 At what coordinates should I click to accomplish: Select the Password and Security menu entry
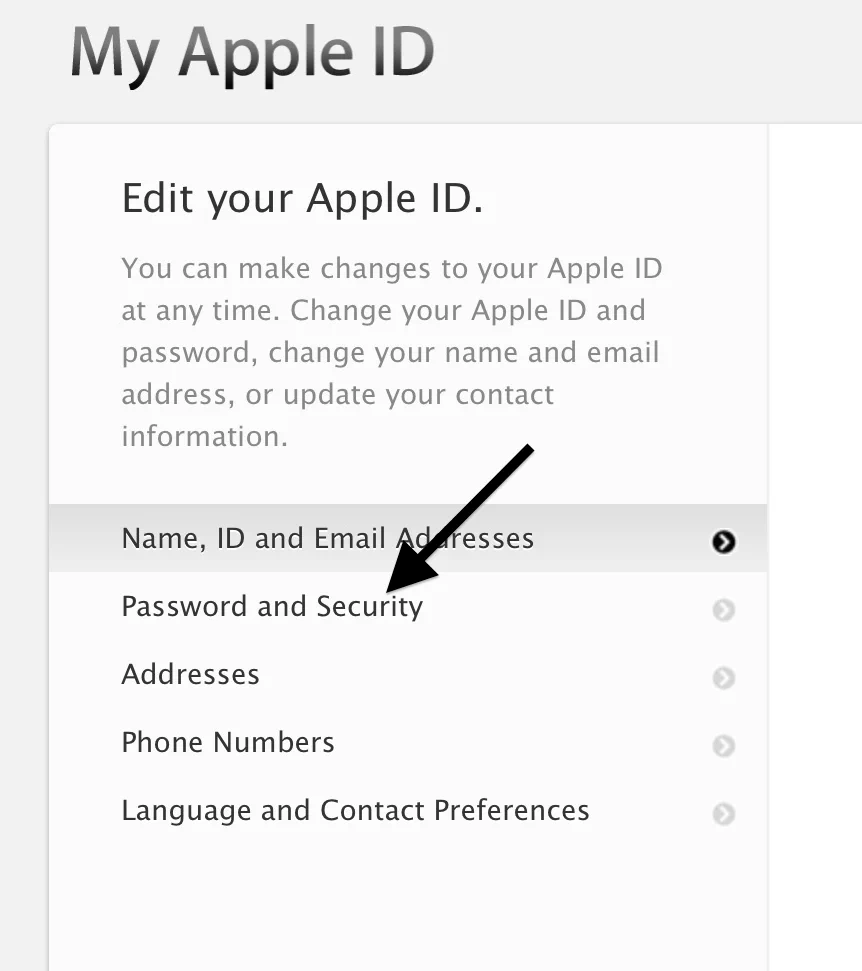tap(271, 606)
